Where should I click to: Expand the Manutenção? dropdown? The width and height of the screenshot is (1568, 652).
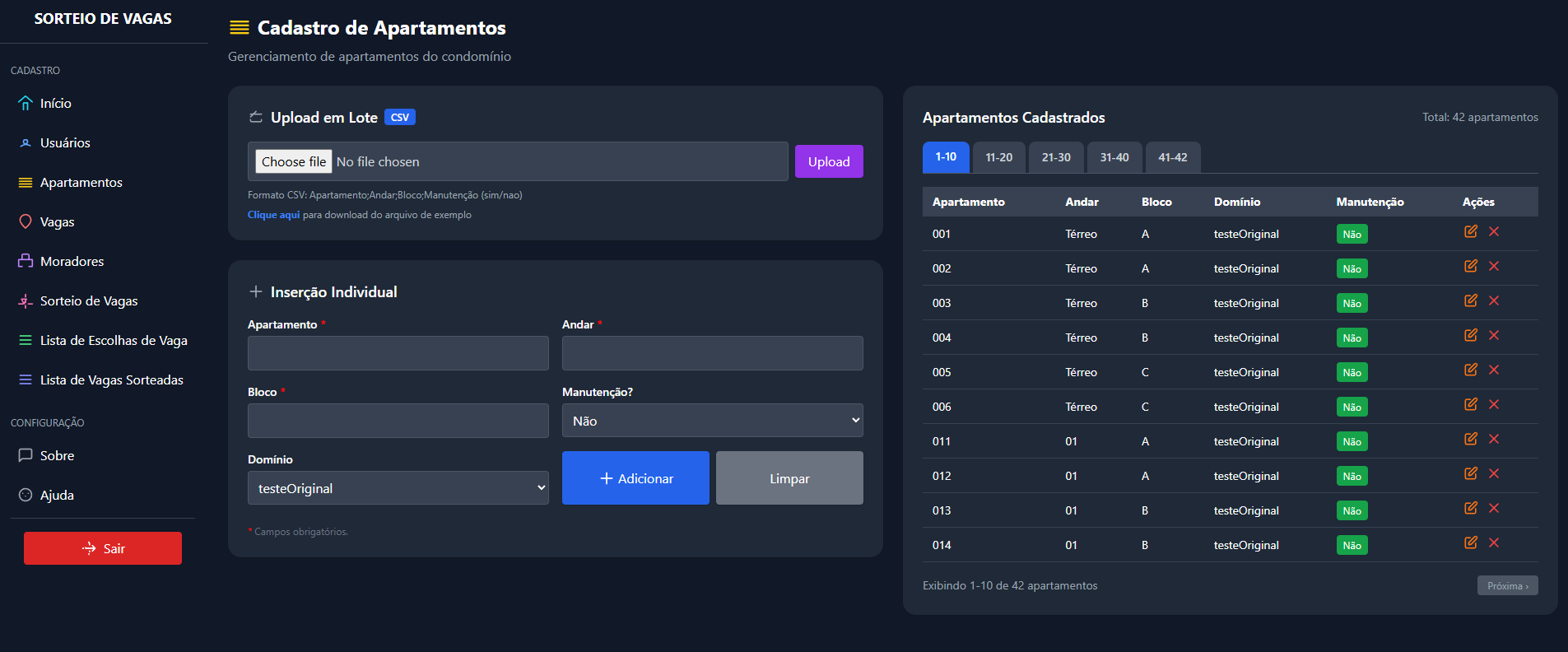[x=712, y=421]
